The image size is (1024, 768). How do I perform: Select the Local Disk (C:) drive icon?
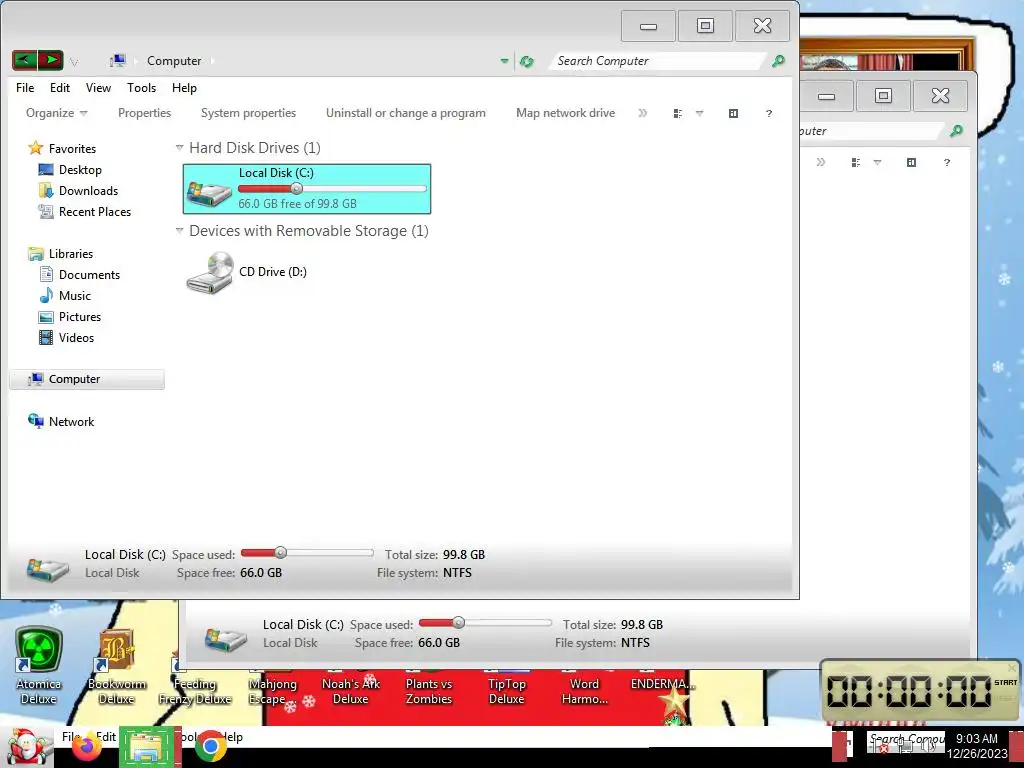(209, 193)
